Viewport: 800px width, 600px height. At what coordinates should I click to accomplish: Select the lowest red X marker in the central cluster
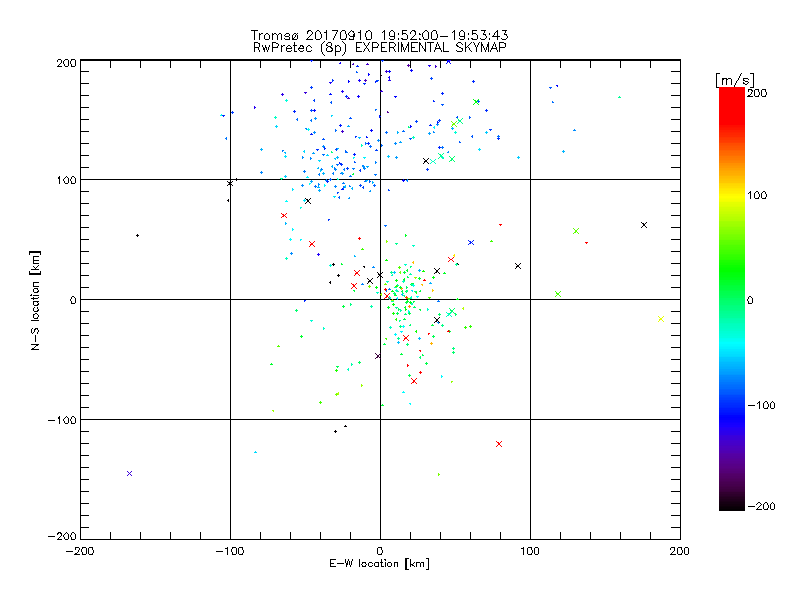click(414, 381)
